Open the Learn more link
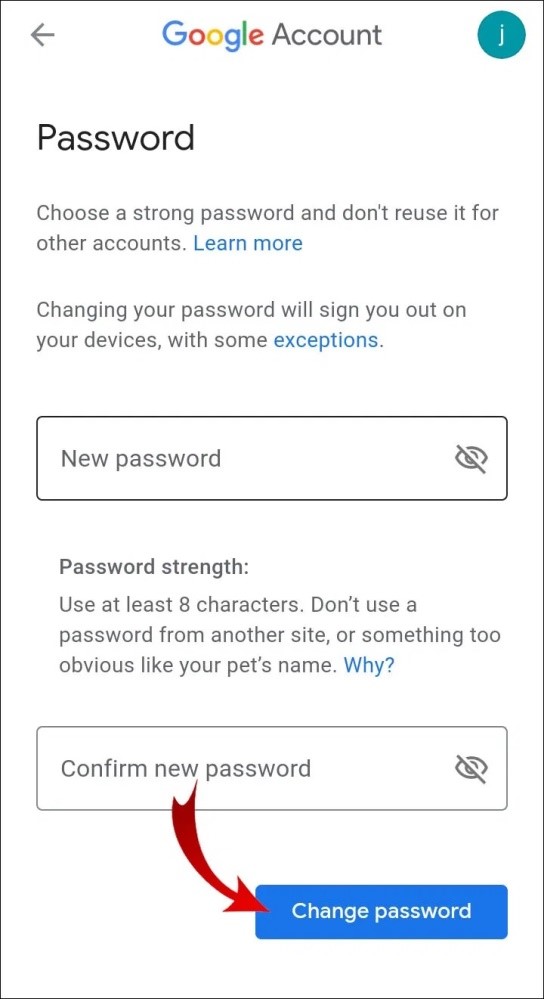This screenshot has width=544, height=999. click(x=248, y=243)
